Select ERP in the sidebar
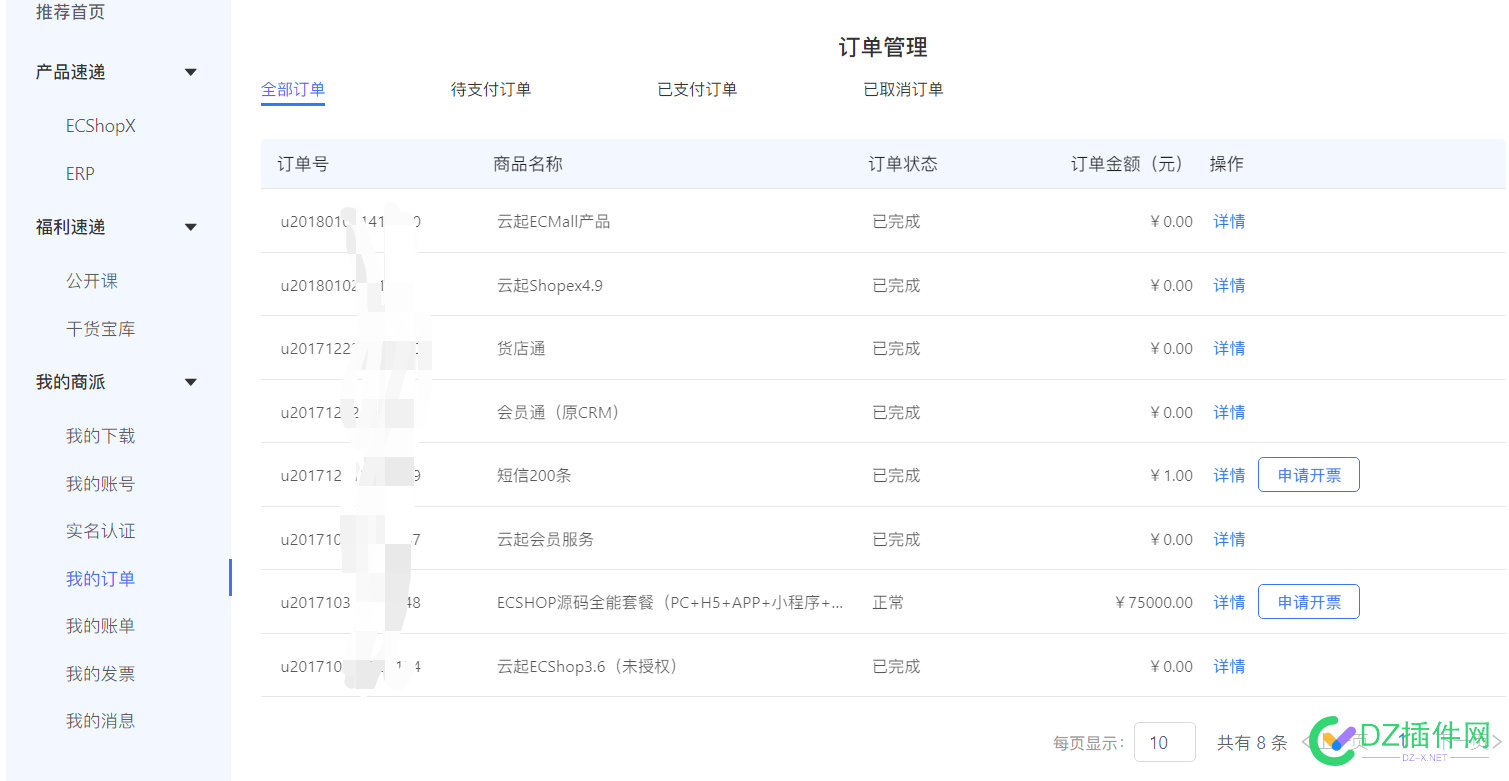1509x781 pixels. (x=80, y=174)
